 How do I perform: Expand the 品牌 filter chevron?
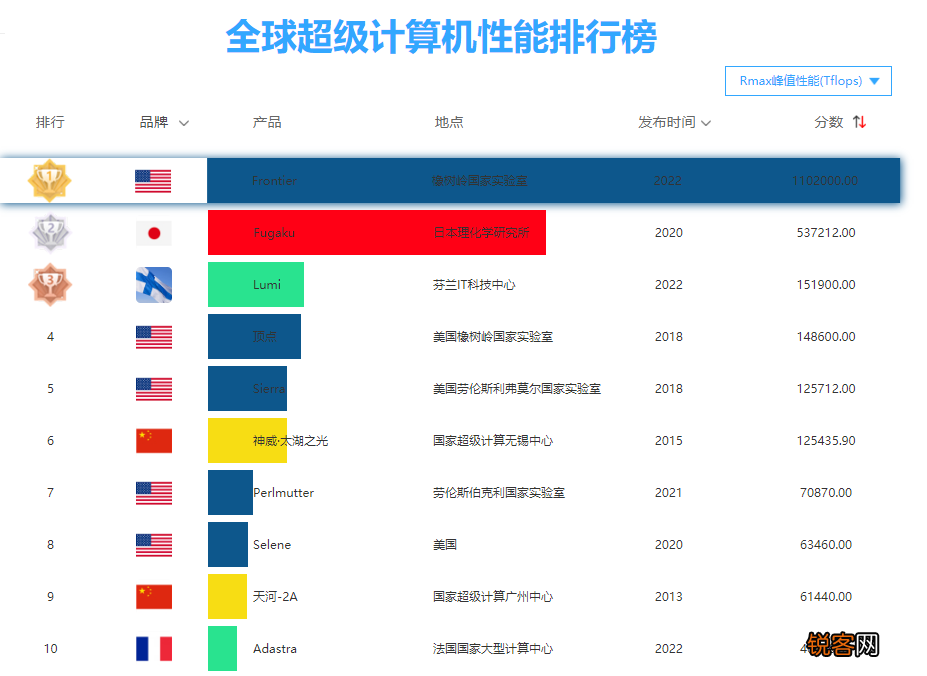pyautogui.click(x=184, y=123)
